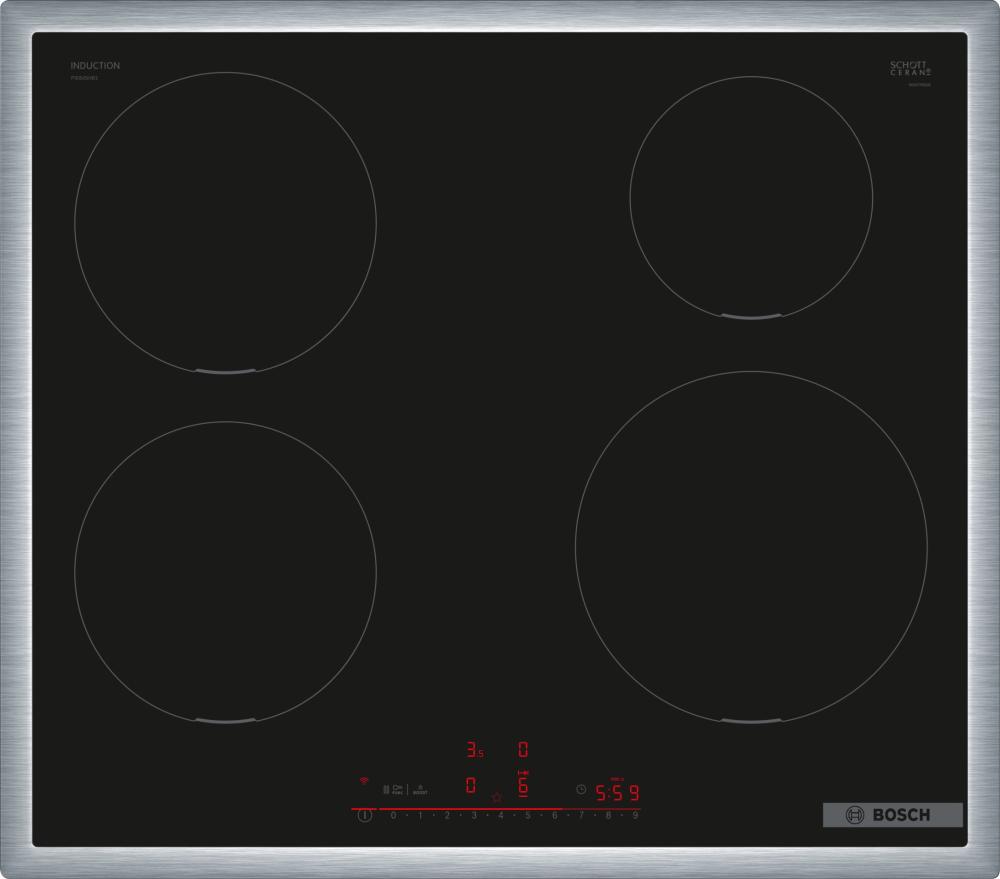
Task: Tap the 5:59 timer readout
Action: click(x=617, y=794)
